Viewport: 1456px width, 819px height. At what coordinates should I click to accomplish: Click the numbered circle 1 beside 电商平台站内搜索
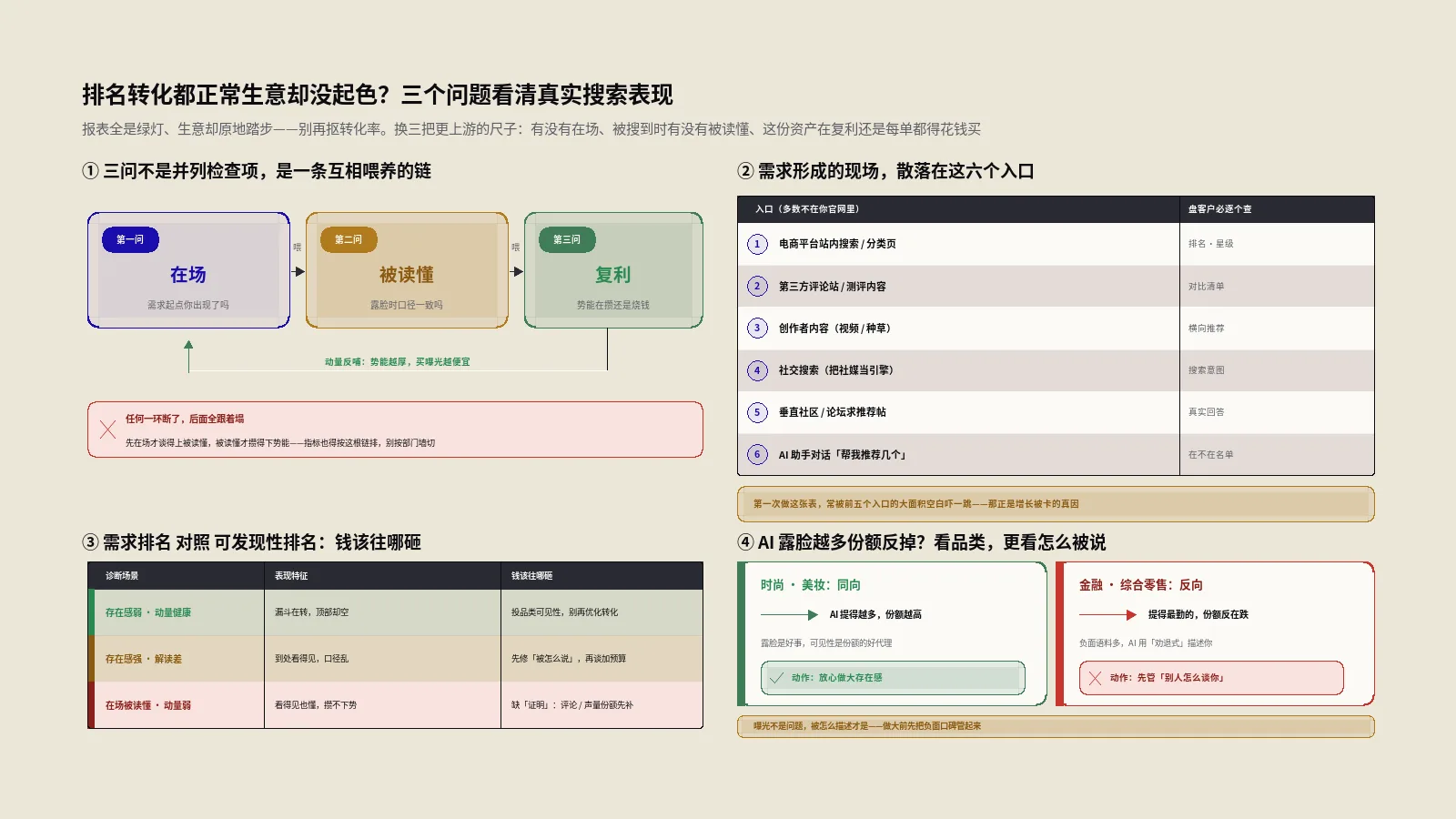pos(757,244)
